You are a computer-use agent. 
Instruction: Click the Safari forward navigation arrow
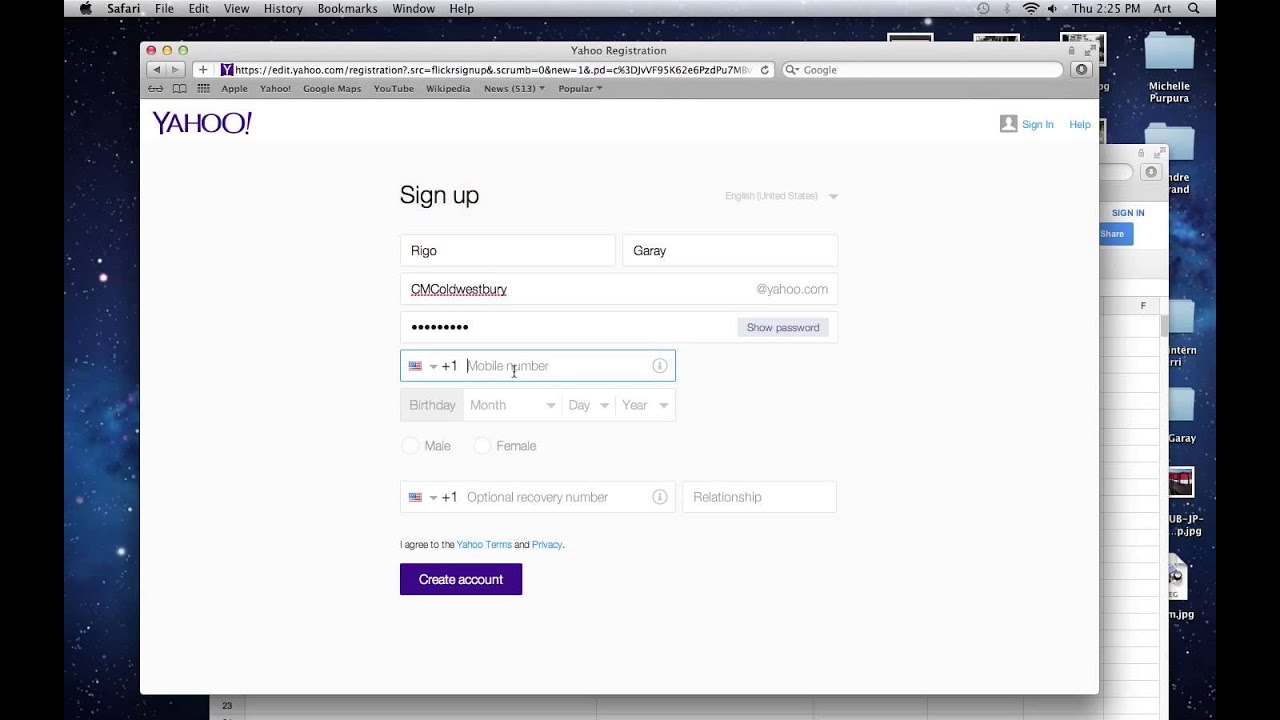[x=175, y=70]
